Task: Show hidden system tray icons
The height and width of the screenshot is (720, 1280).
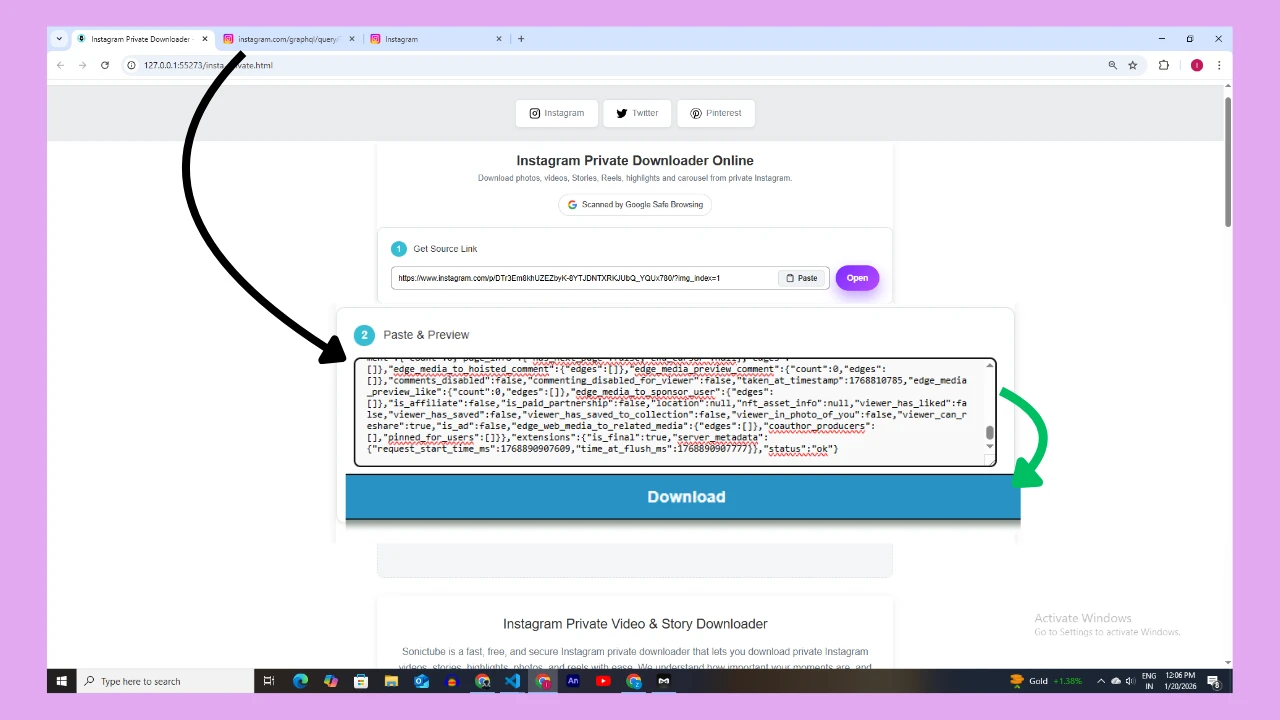Action: point(1101,681)
